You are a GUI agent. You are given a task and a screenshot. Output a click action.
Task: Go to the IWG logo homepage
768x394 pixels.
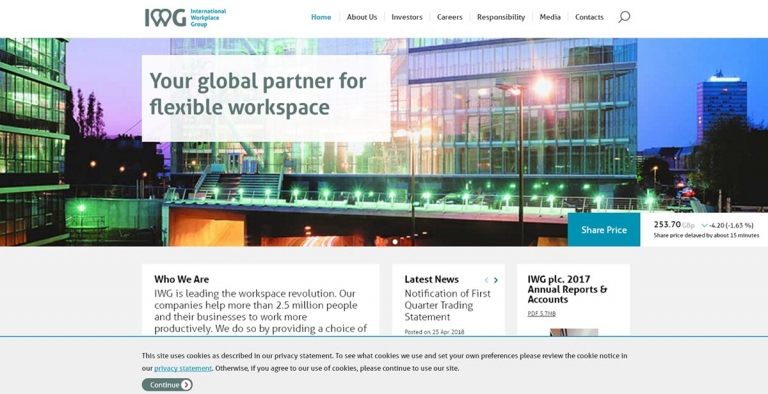[186, 17]
